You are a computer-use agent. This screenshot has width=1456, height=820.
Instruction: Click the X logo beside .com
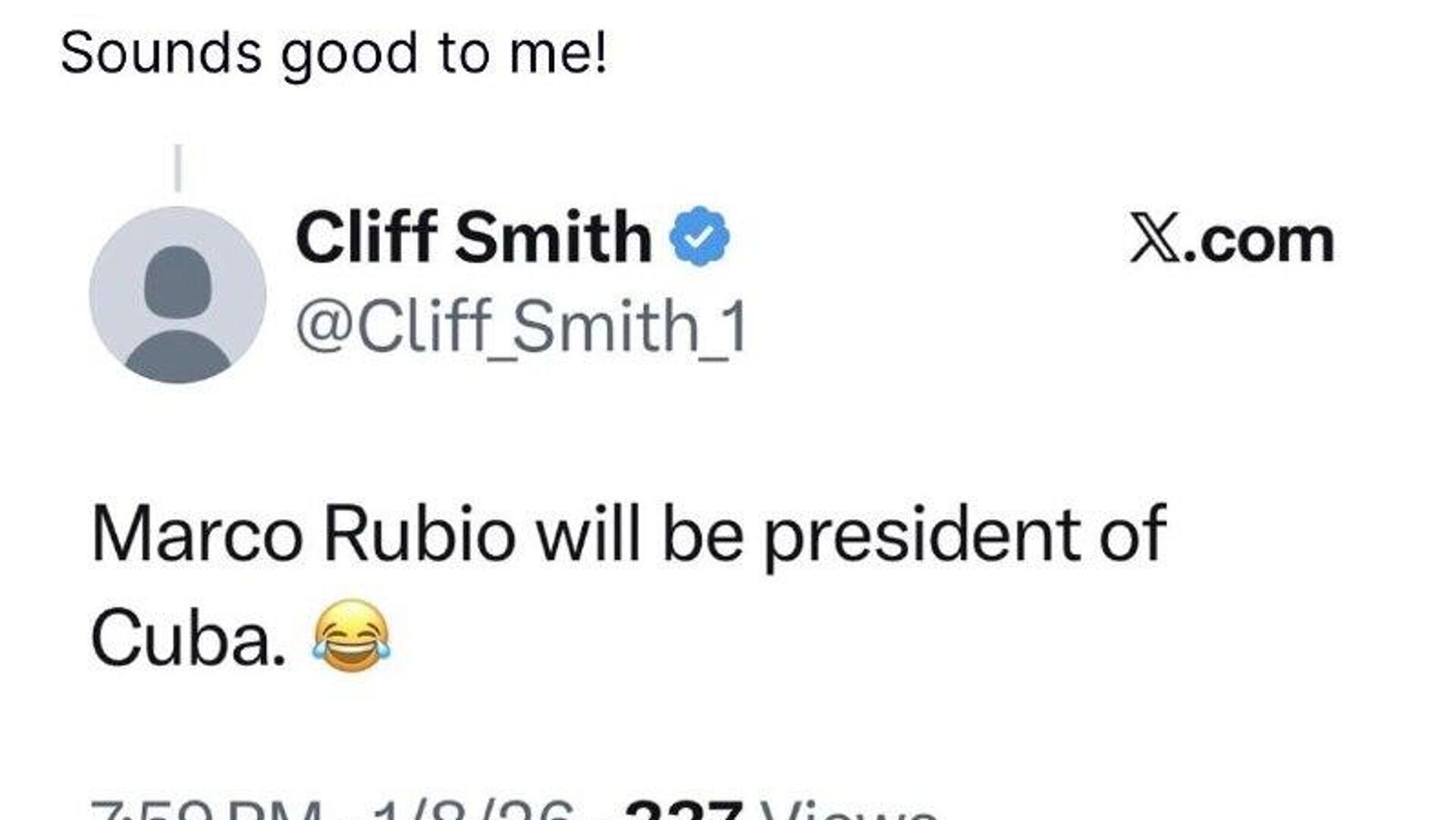[1154, 240]
